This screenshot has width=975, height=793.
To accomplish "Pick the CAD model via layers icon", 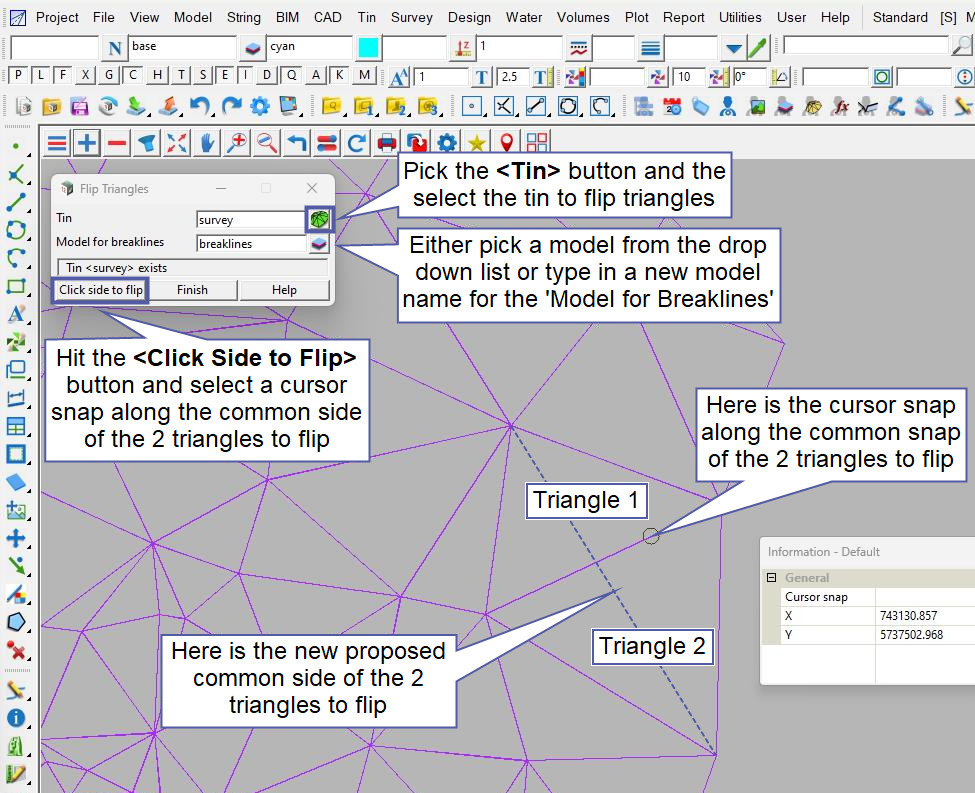I will [x=252, y=48].
